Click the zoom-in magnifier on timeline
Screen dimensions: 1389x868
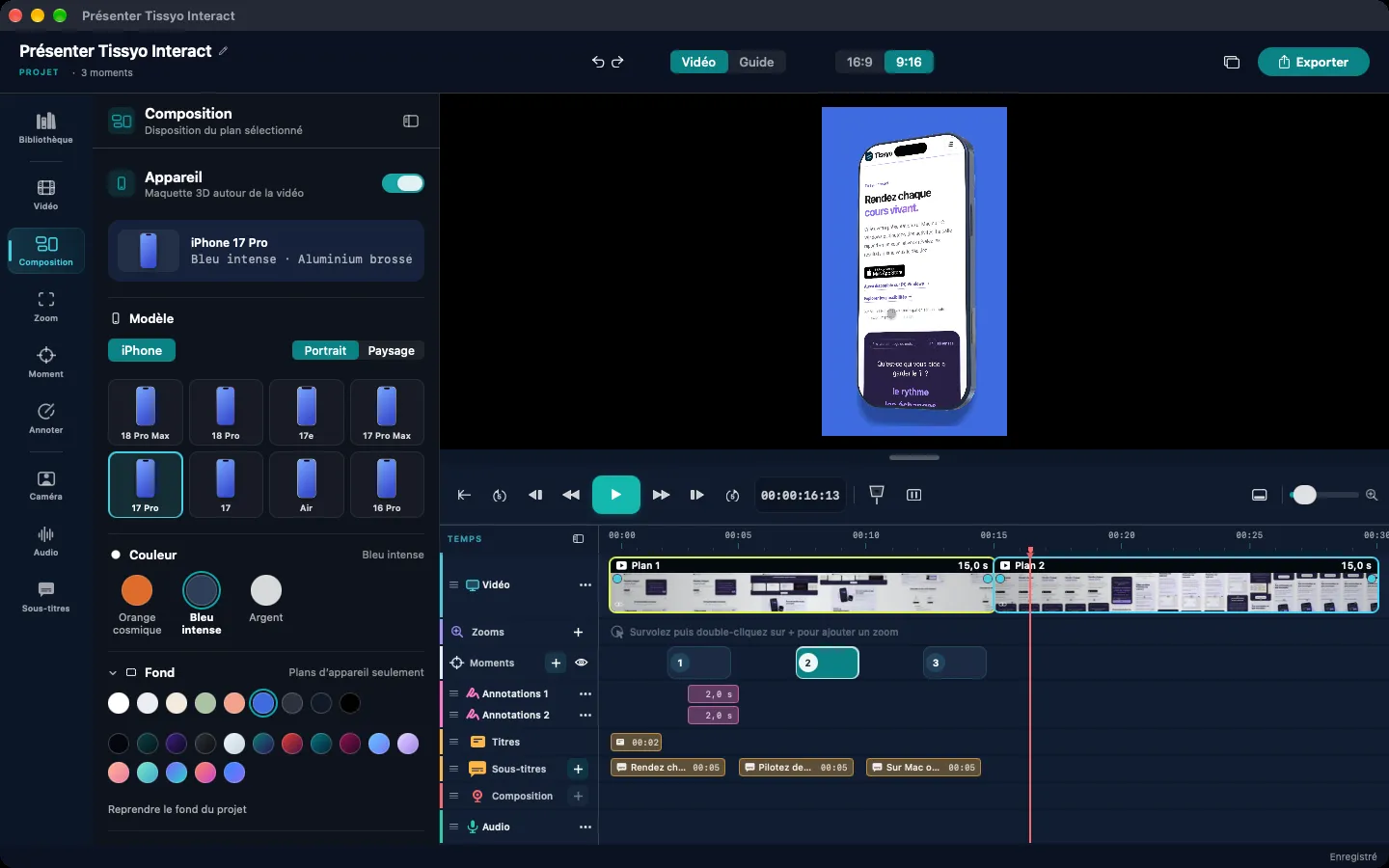[x=1371, y=495]
